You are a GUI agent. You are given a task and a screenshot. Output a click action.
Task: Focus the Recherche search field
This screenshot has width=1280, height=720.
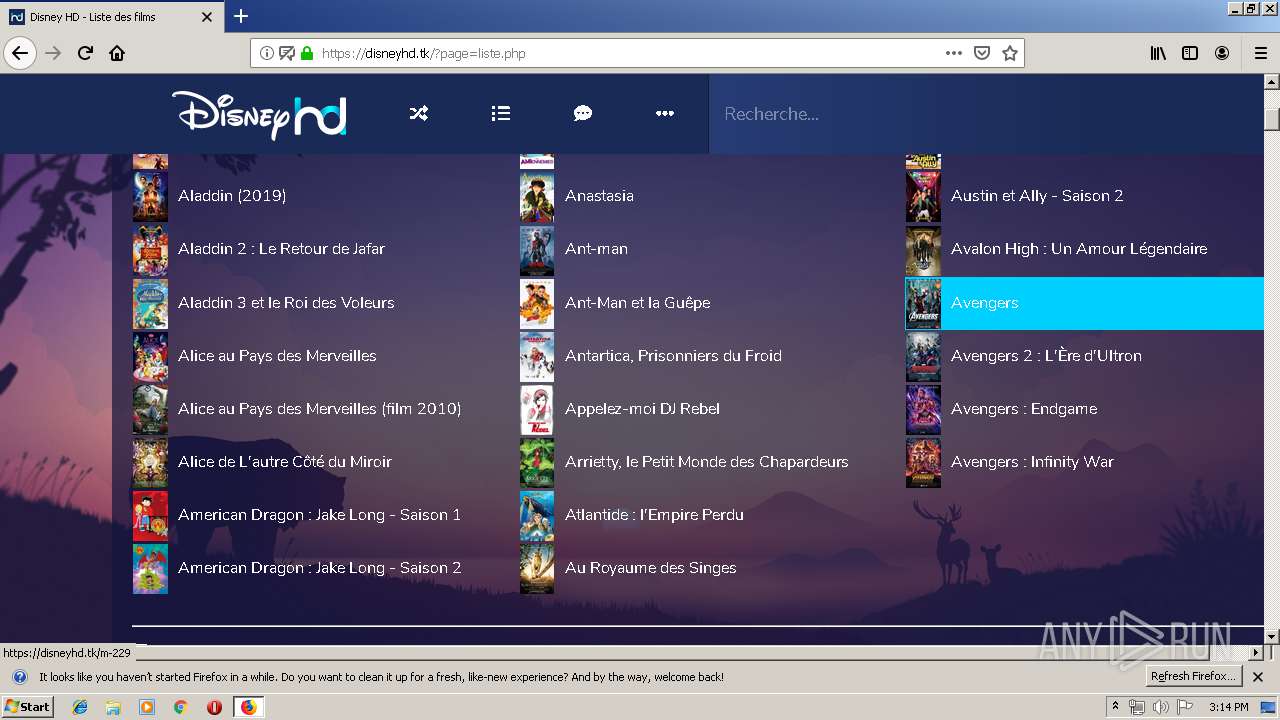[x=986, y=114]
